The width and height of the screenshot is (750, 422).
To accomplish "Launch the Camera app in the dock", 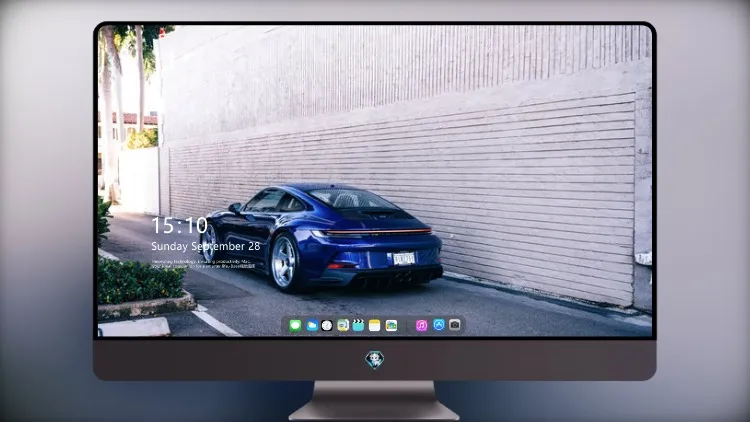I will point(454,325).
